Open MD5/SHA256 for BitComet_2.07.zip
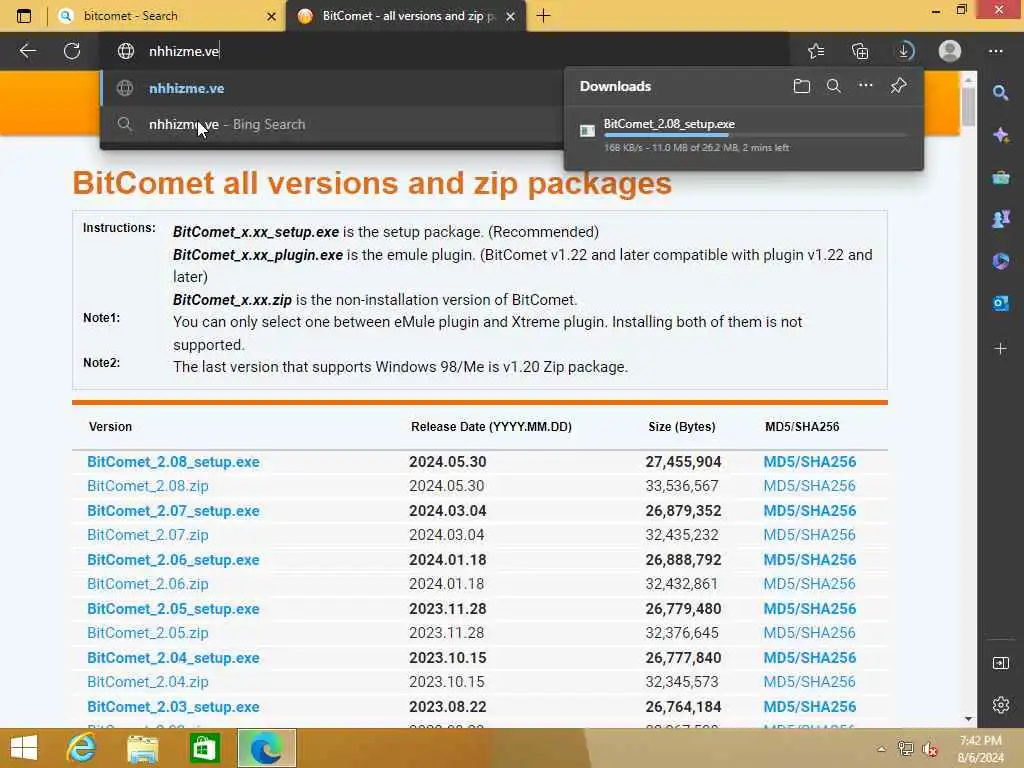Viewport: 1024px width, 768px height. (809, 535)
